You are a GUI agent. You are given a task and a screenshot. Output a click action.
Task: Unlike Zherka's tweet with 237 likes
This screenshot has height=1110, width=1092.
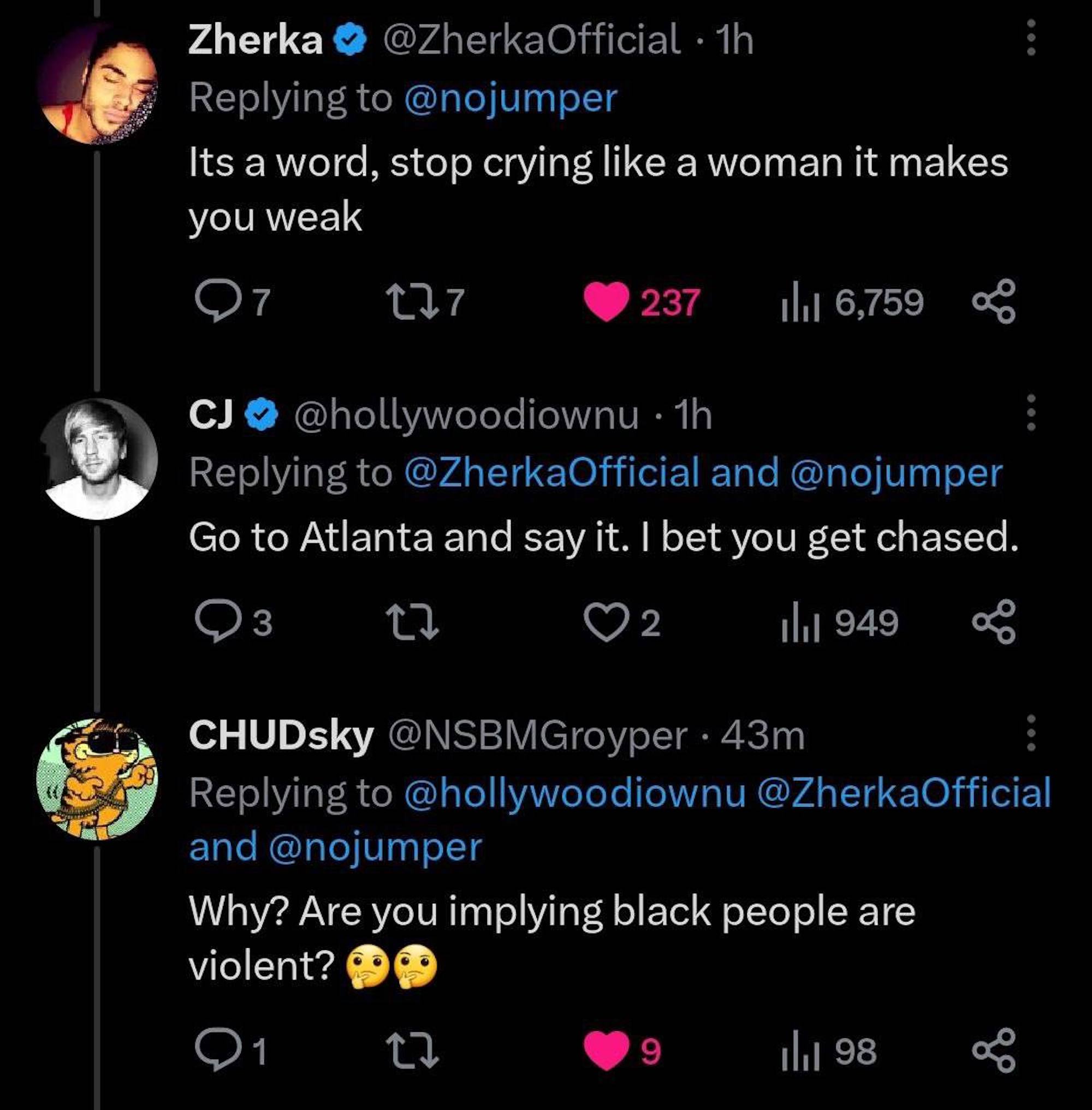pos(607,302)
